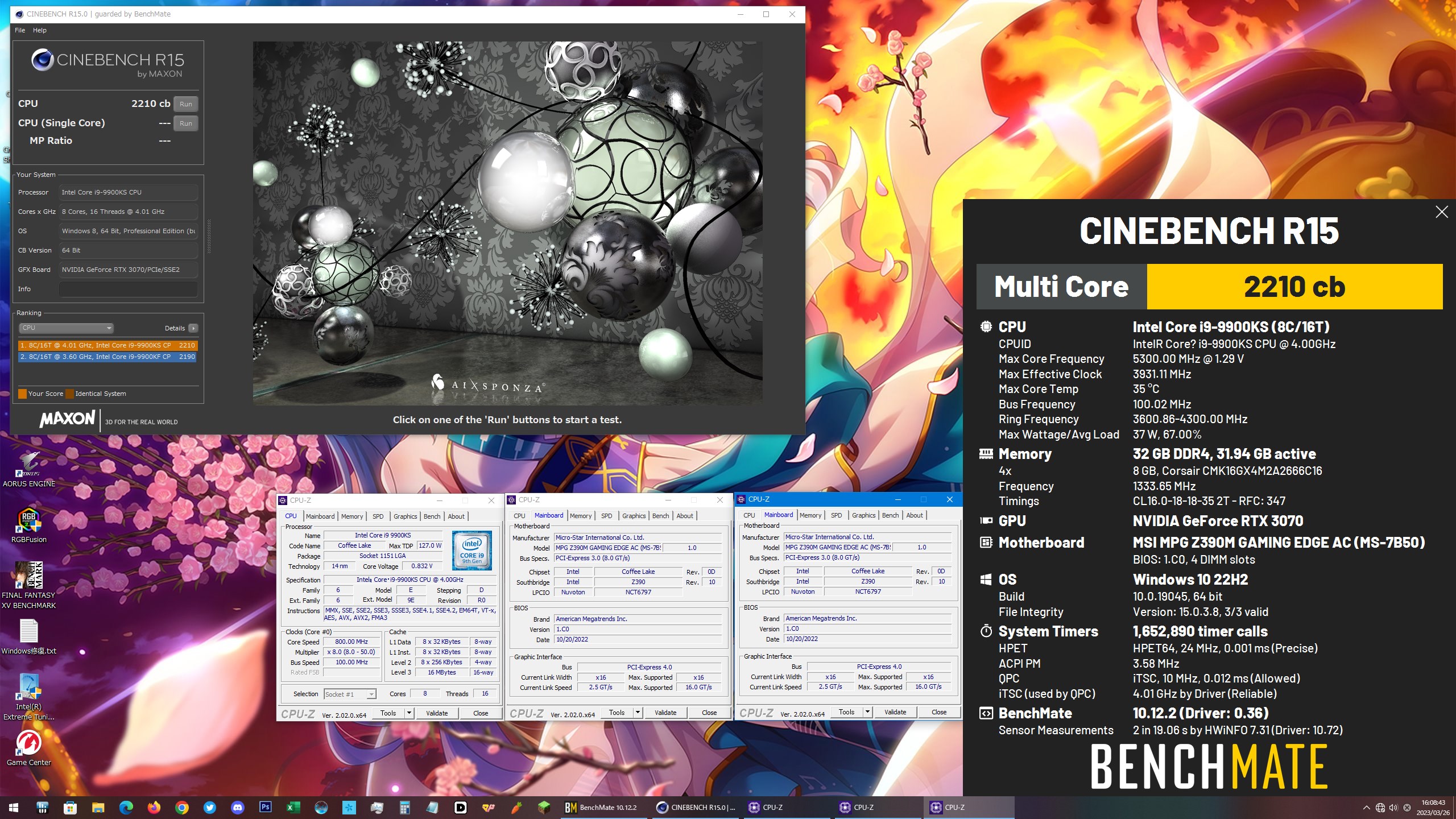The width and height of the screenshot is (1456, 819).
Task: Switch to Mainboard tab in left CPU-Z window
Action: tap(320, 516)
